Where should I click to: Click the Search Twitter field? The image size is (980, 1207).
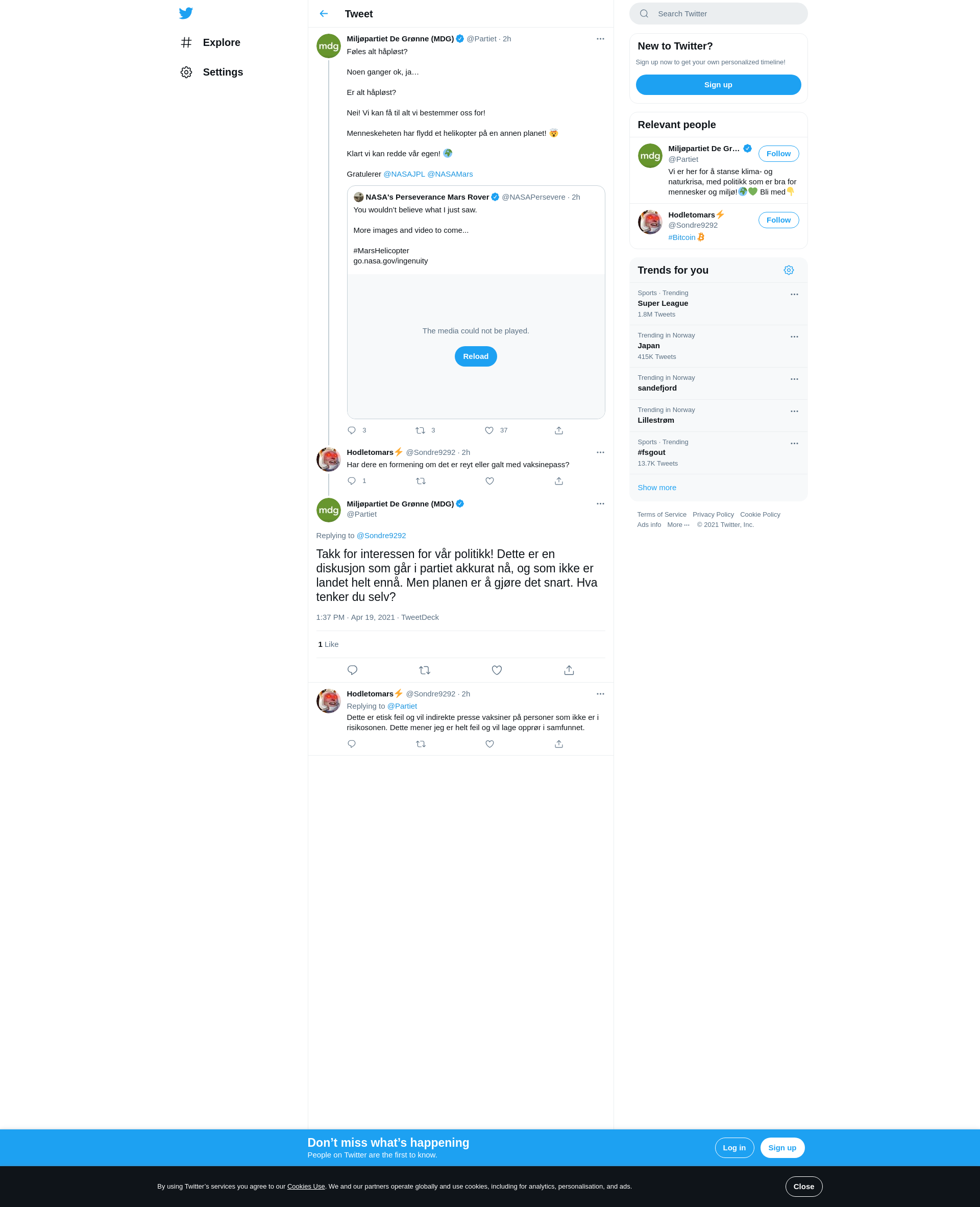click(718, 14)
